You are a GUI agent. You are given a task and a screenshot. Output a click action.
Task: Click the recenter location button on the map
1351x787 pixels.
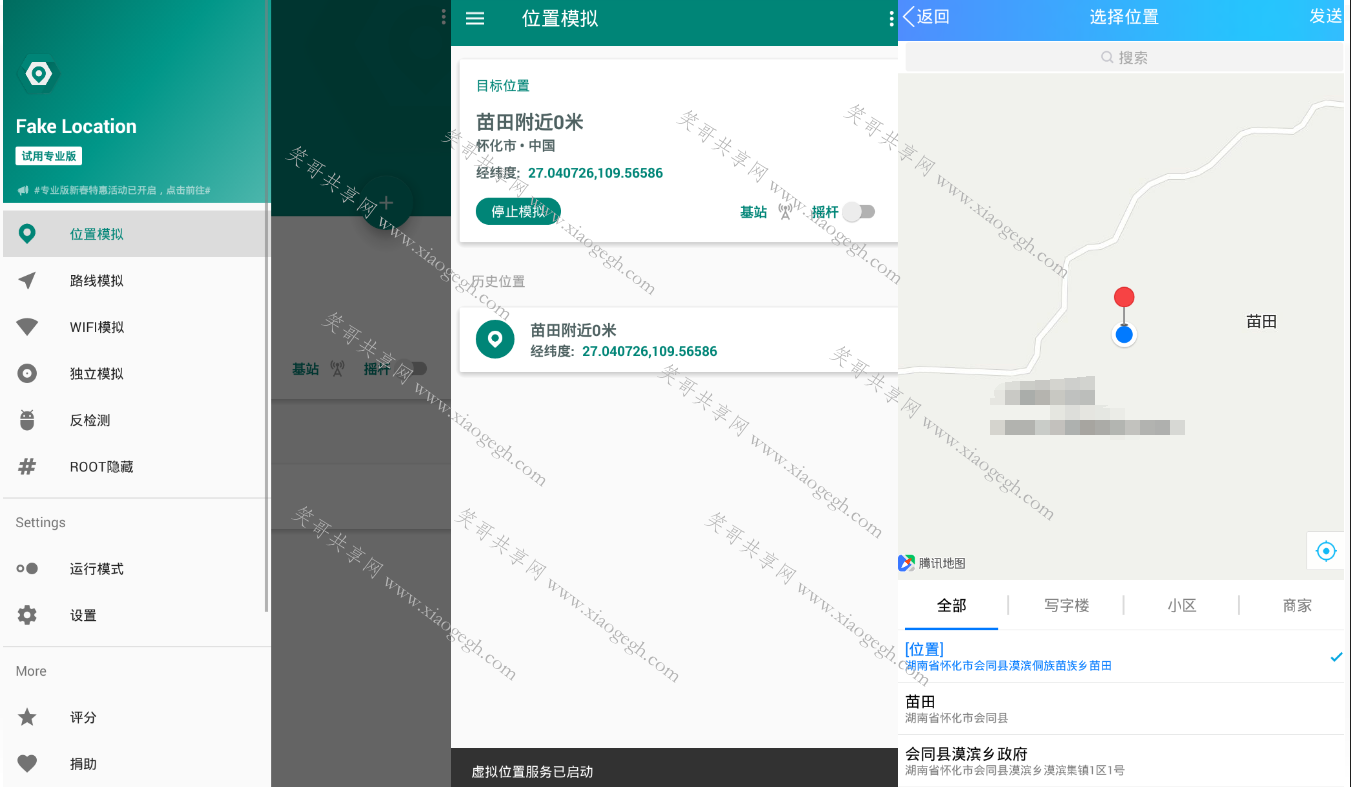(1326, 551)
